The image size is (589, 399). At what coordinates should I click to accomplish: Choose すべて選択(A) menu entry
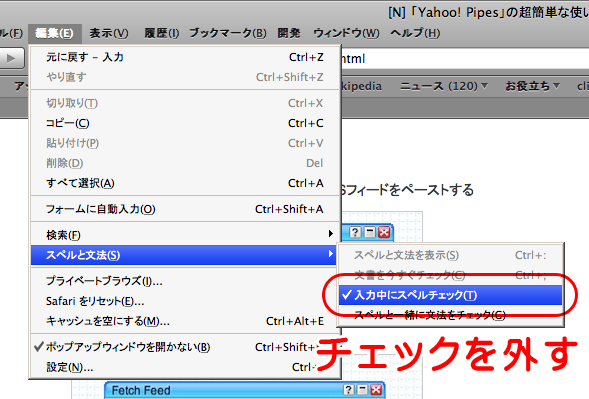click(x=185, y=183)
